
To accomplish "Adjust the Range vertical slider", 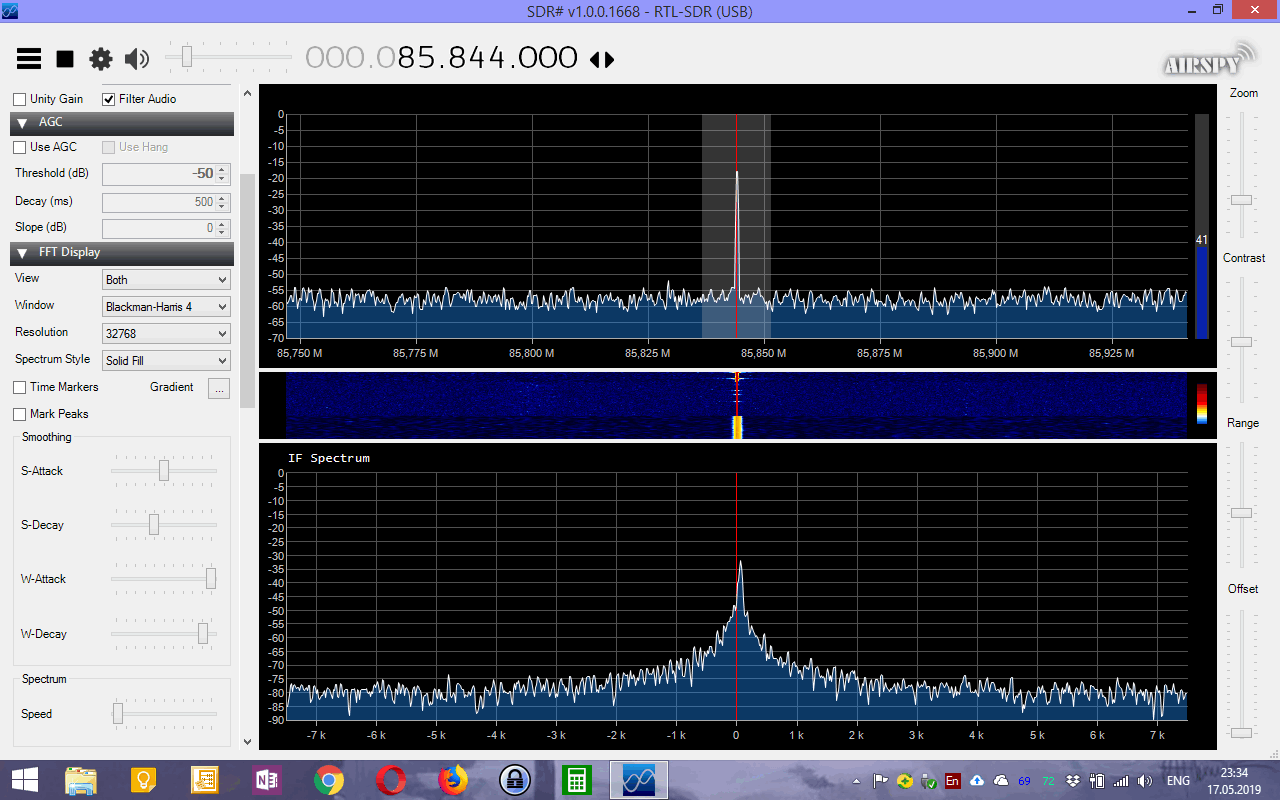I will [1241, 513].
